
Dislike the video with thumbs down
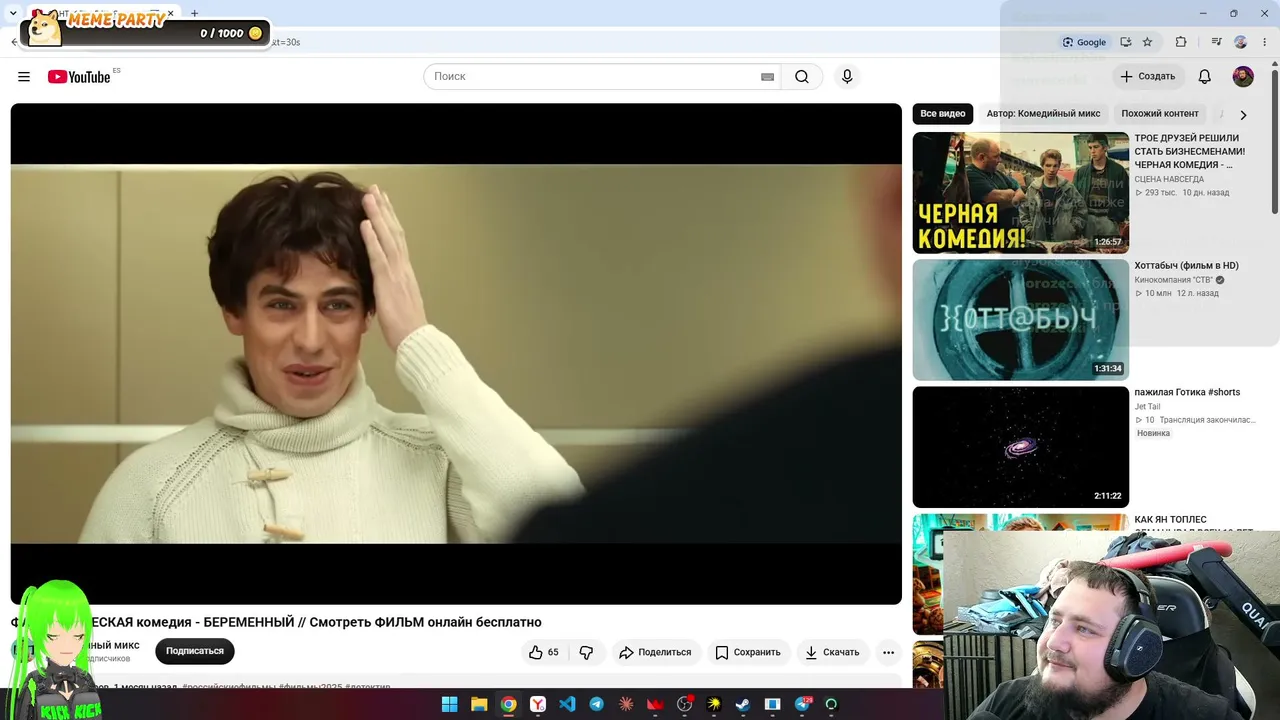[x=586, y=652]
